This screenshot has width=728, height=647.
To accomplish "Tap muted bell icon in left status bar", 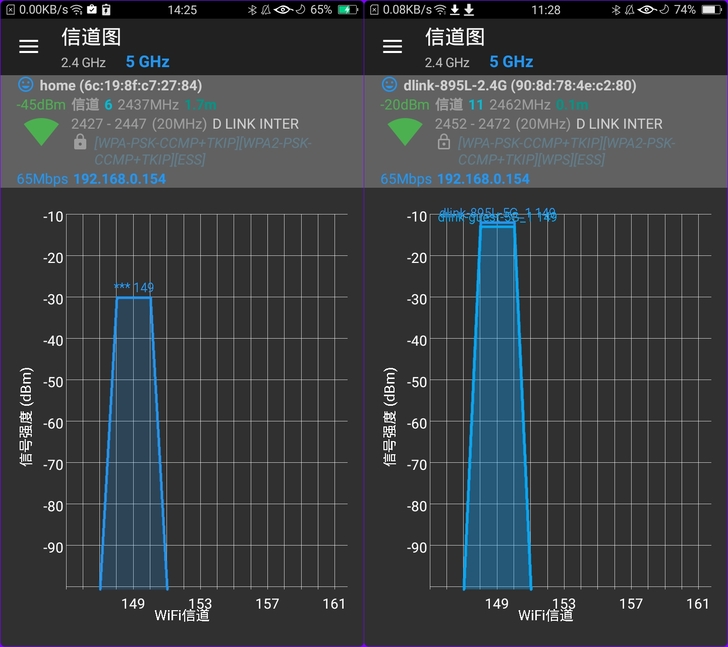I will (266, 10).
